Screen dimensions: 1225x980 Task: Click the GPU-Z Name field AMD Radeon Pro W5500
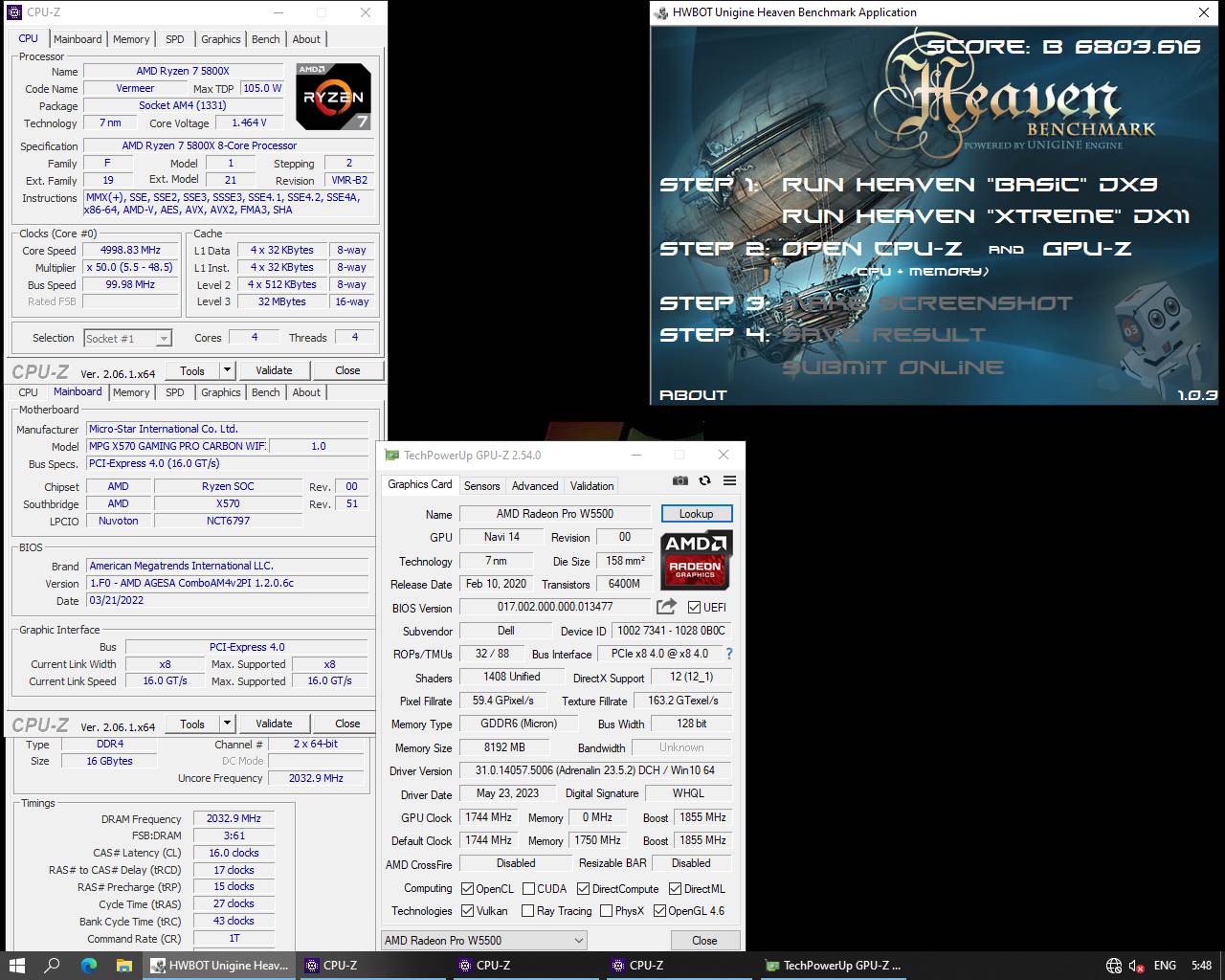[555, 514]
